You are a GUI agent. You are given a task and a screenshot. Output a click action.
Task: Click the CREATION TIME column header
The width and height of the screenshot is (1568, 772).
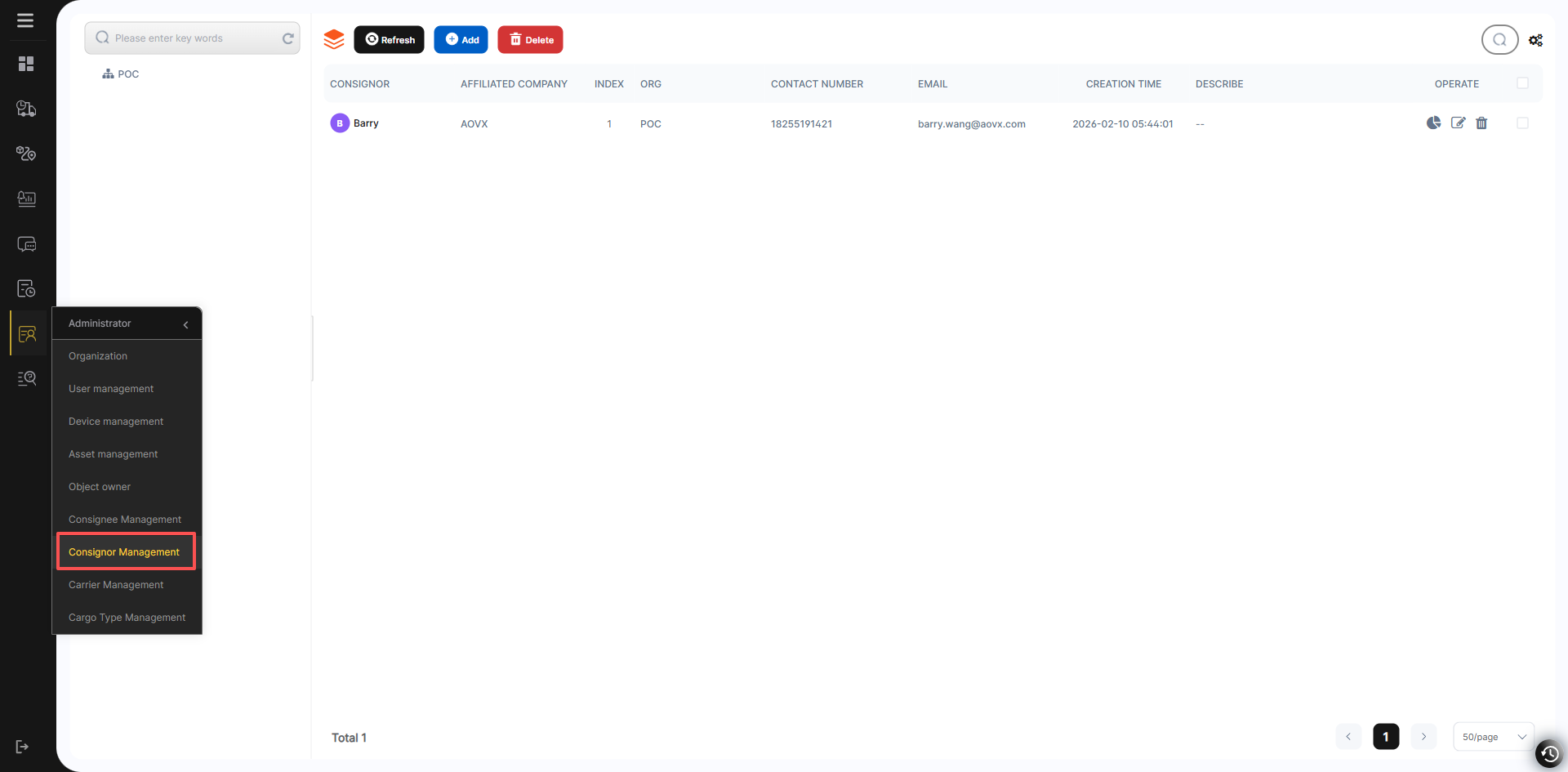(1123, 84)
